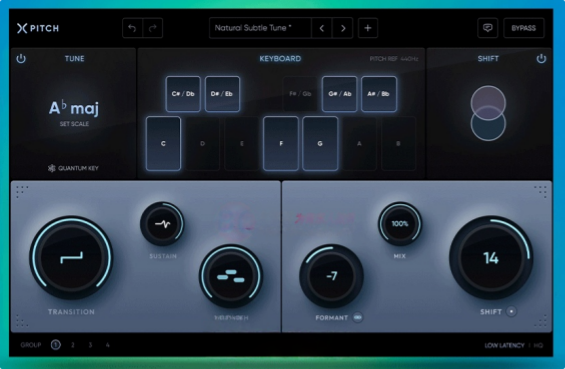Click the Set Scale label

pyautogui.click(x=74, y=124)
